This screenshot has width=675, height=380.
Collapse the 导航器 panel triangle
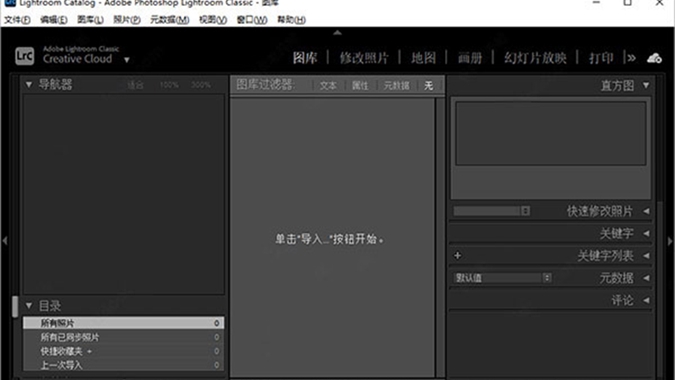[28, 84]
